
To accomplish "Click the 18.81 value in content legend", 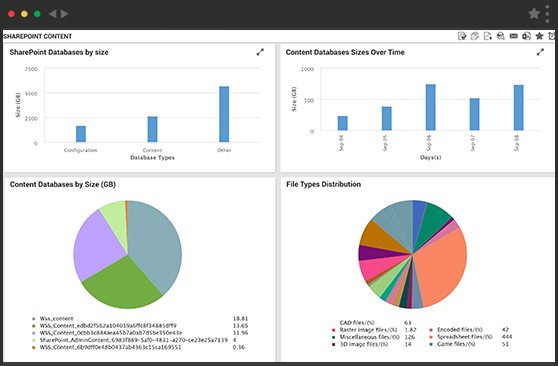I will (240, 319).
